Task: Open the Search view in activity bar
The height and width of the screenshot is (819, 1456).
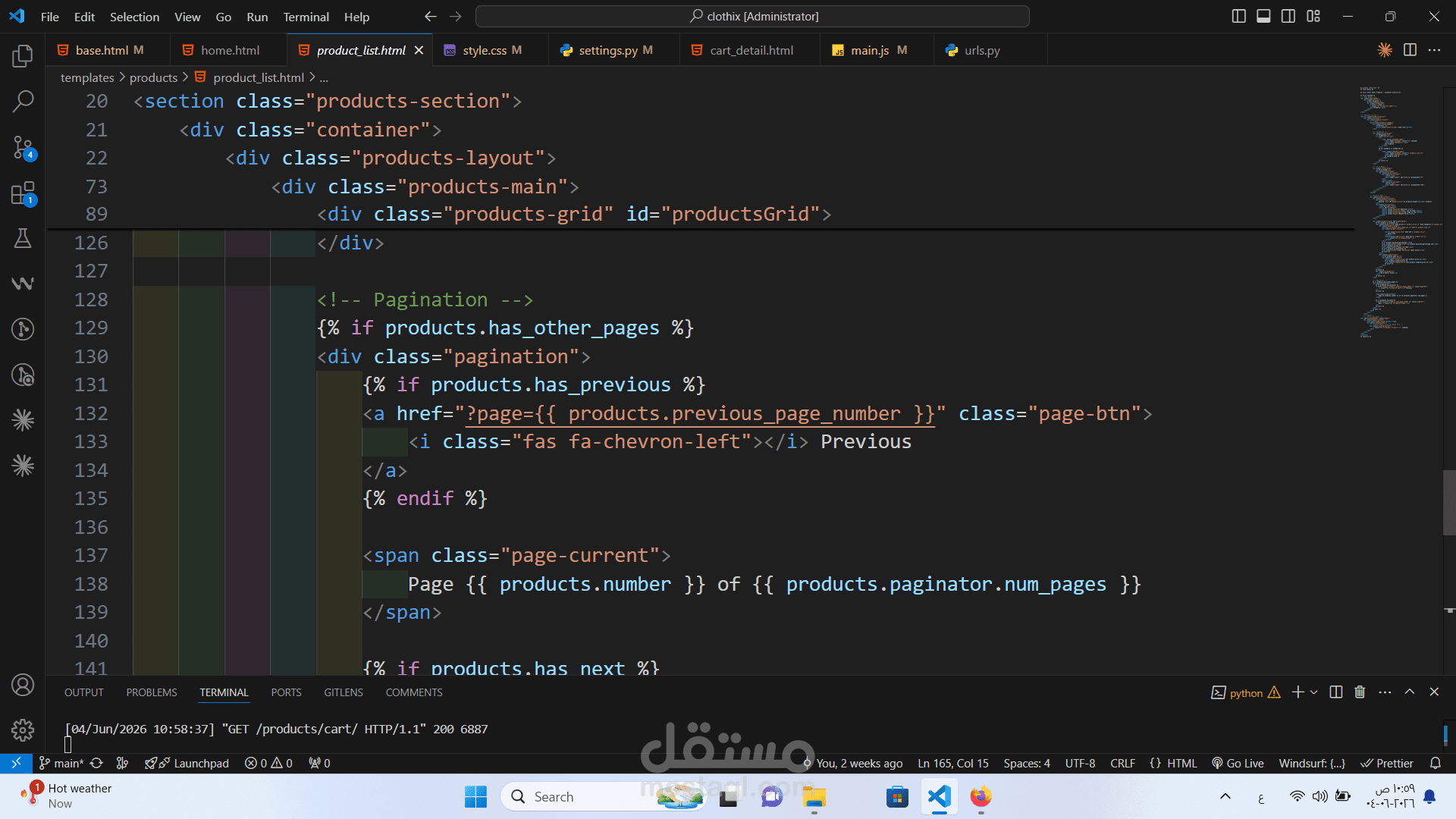Action: [x=23, y=101]
